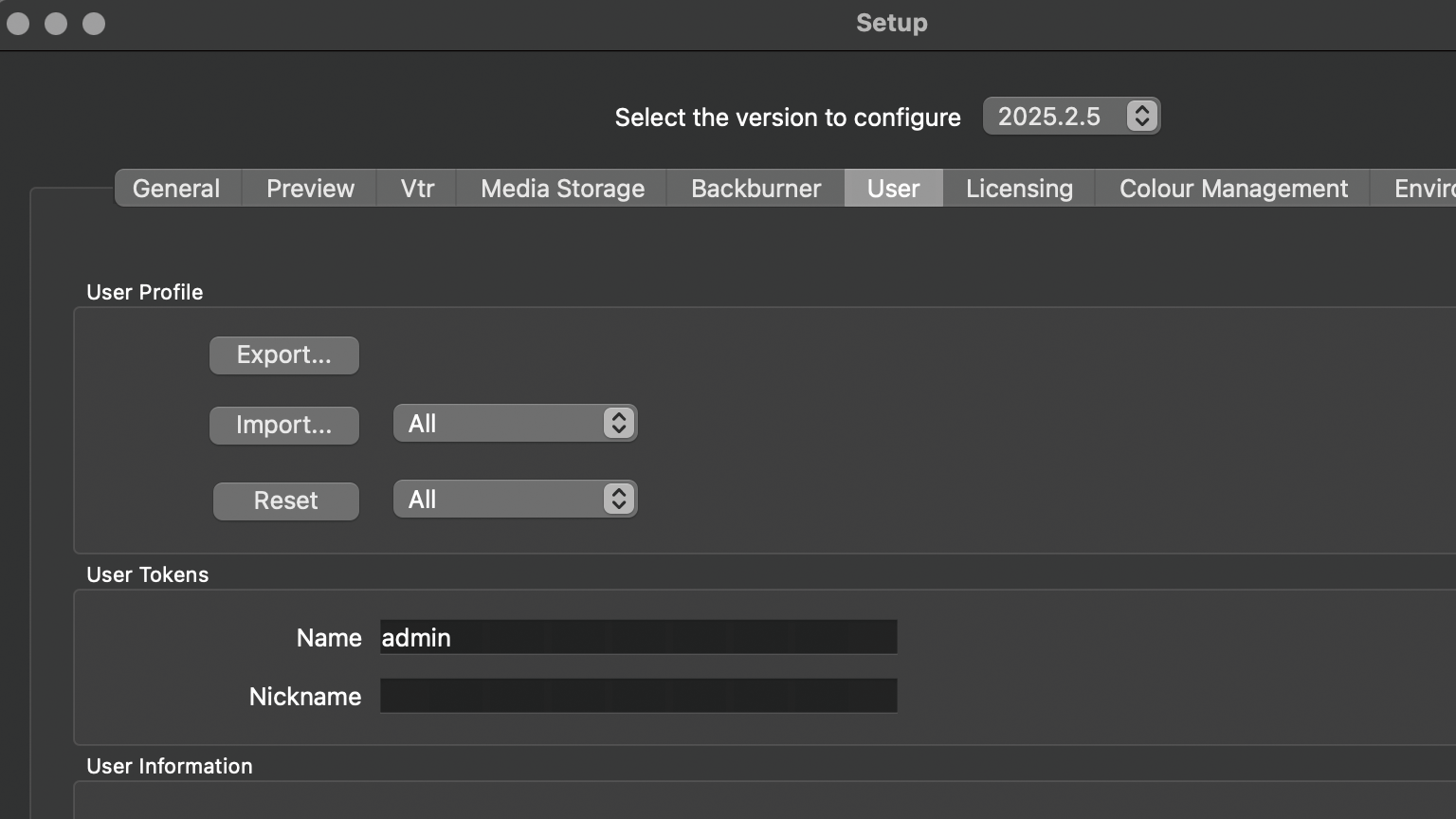Select the User tab
1456x819 pixels.
[x=893, y=189]
